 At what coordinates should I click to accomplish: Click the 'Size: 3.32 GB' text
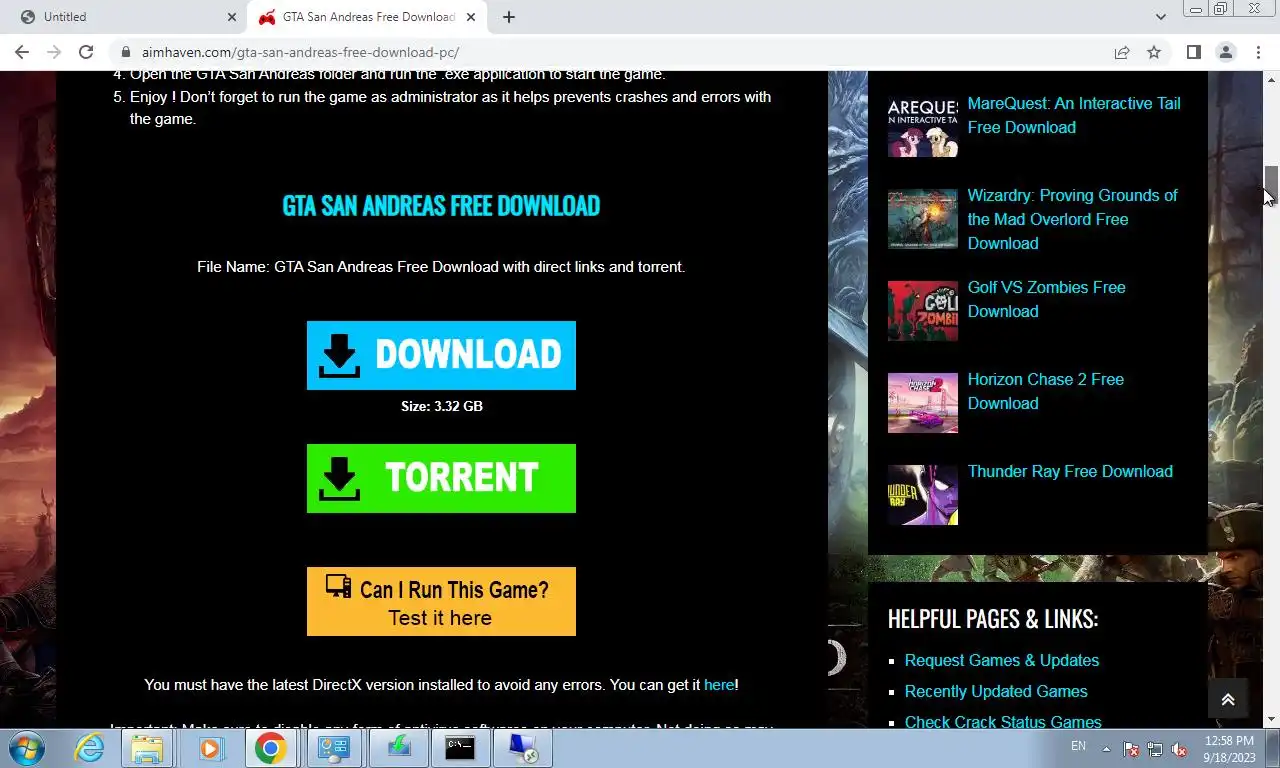click(x=441, y=406)
